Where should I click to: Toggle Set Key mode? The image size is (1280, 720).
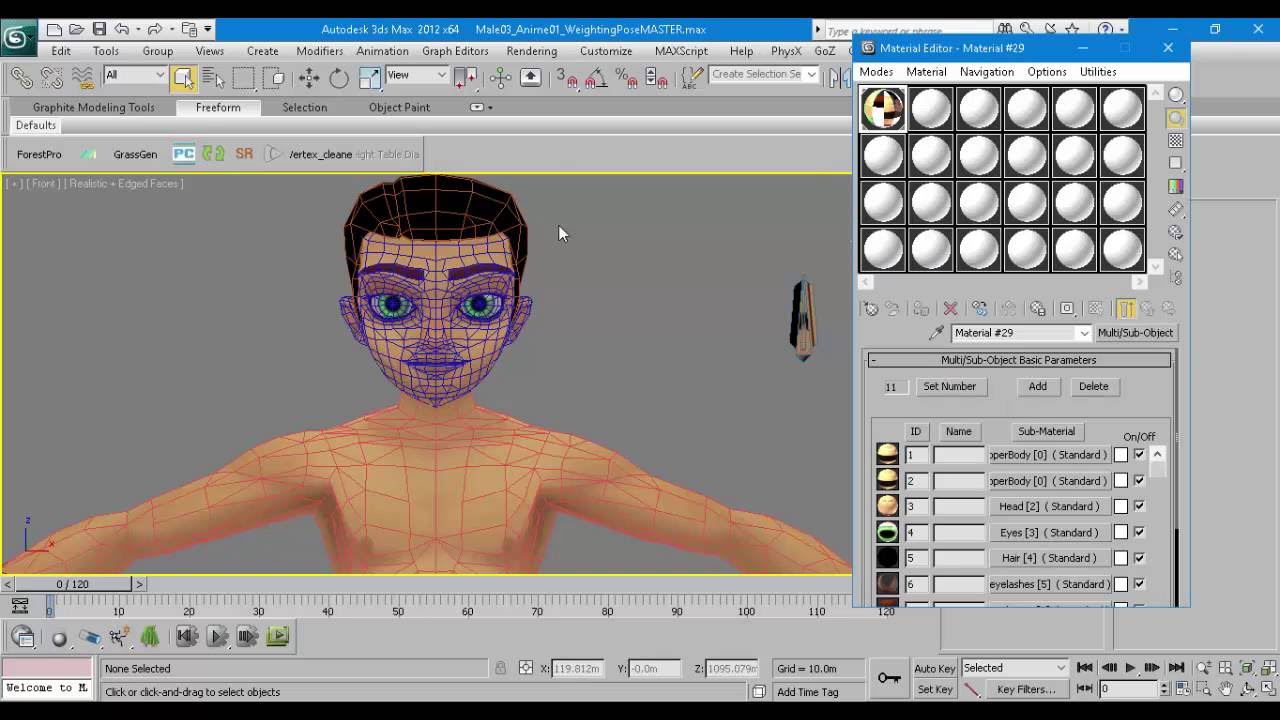934,689
